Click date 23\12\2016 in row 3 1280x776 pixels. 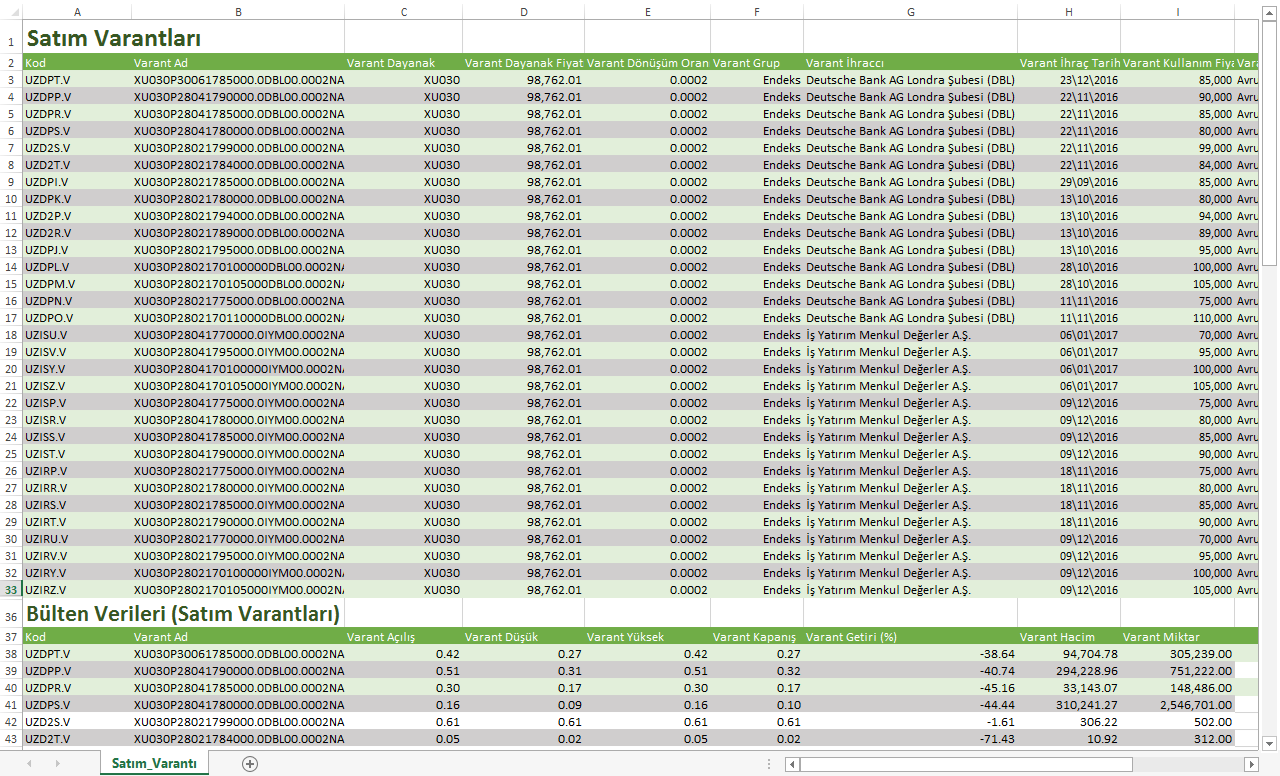click(1069, 79)
